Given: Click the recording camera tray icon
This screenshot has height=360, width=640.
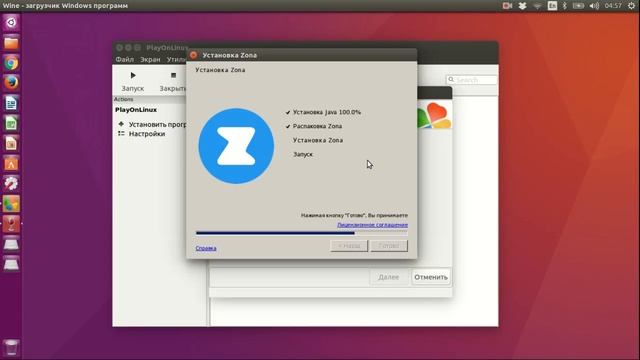Looking at the screenshot, I should 507,6.
